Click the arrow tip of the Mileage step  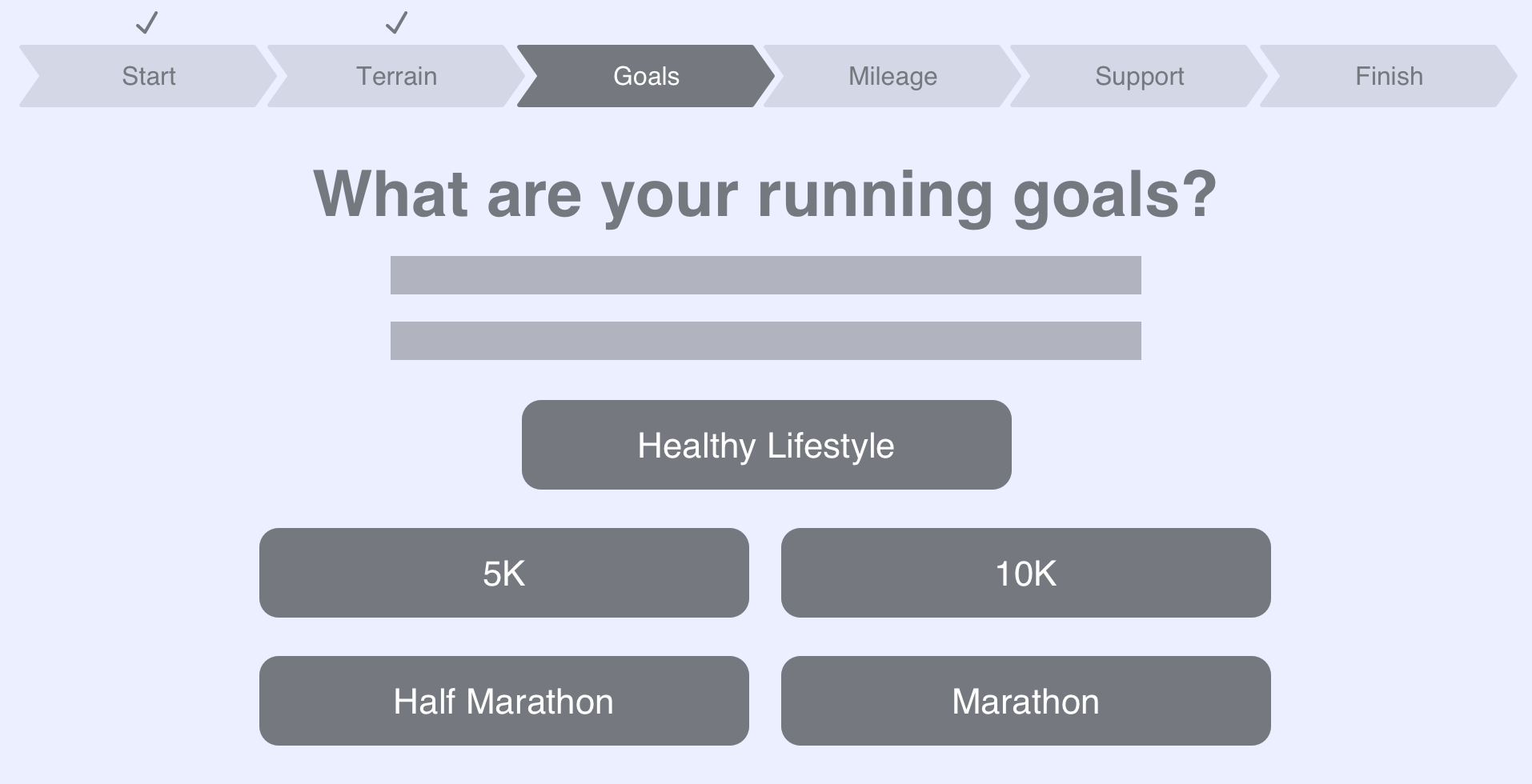point(1011,76)
